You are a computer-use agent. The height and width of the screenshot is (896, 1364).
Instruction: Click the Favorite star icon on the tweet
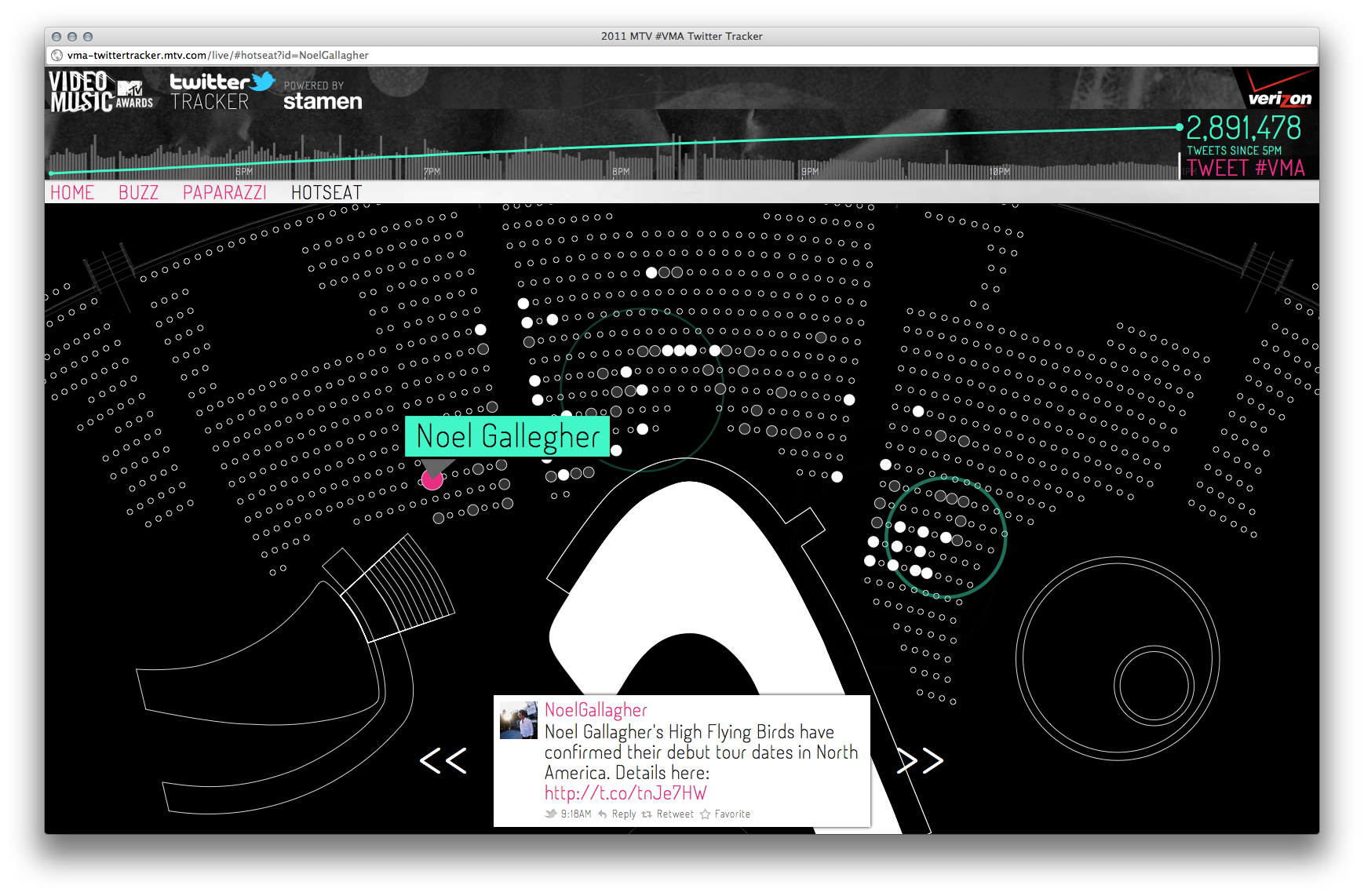(x=706, y=814)
